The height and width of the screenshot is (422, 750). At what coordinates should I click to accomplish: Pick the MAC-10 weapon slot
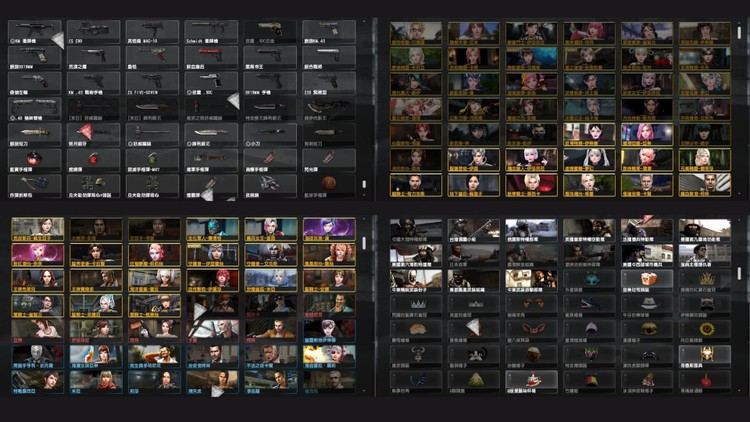152,32
